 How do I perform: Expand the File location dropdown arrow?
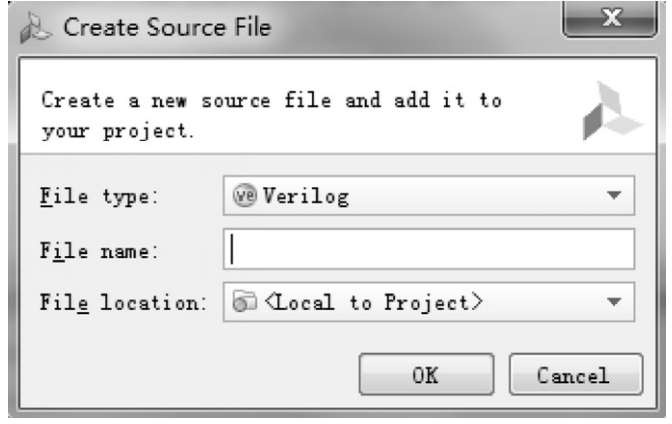tap(614, 301)
